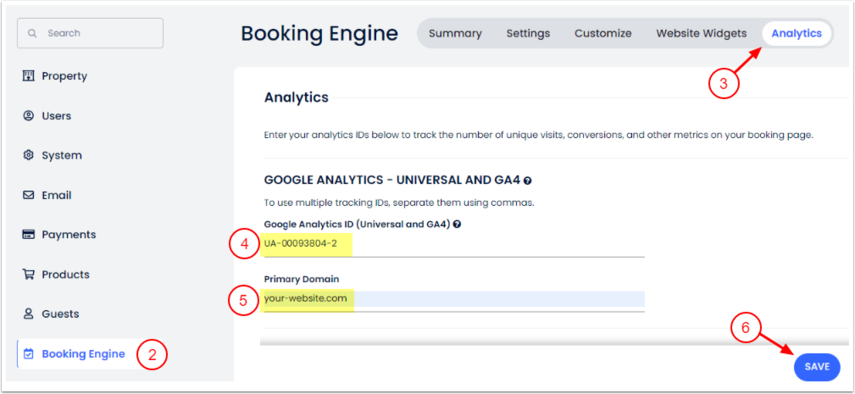Click the Users person icon
Viewport: 855px width, 394px height.
(x=28, y=116)
